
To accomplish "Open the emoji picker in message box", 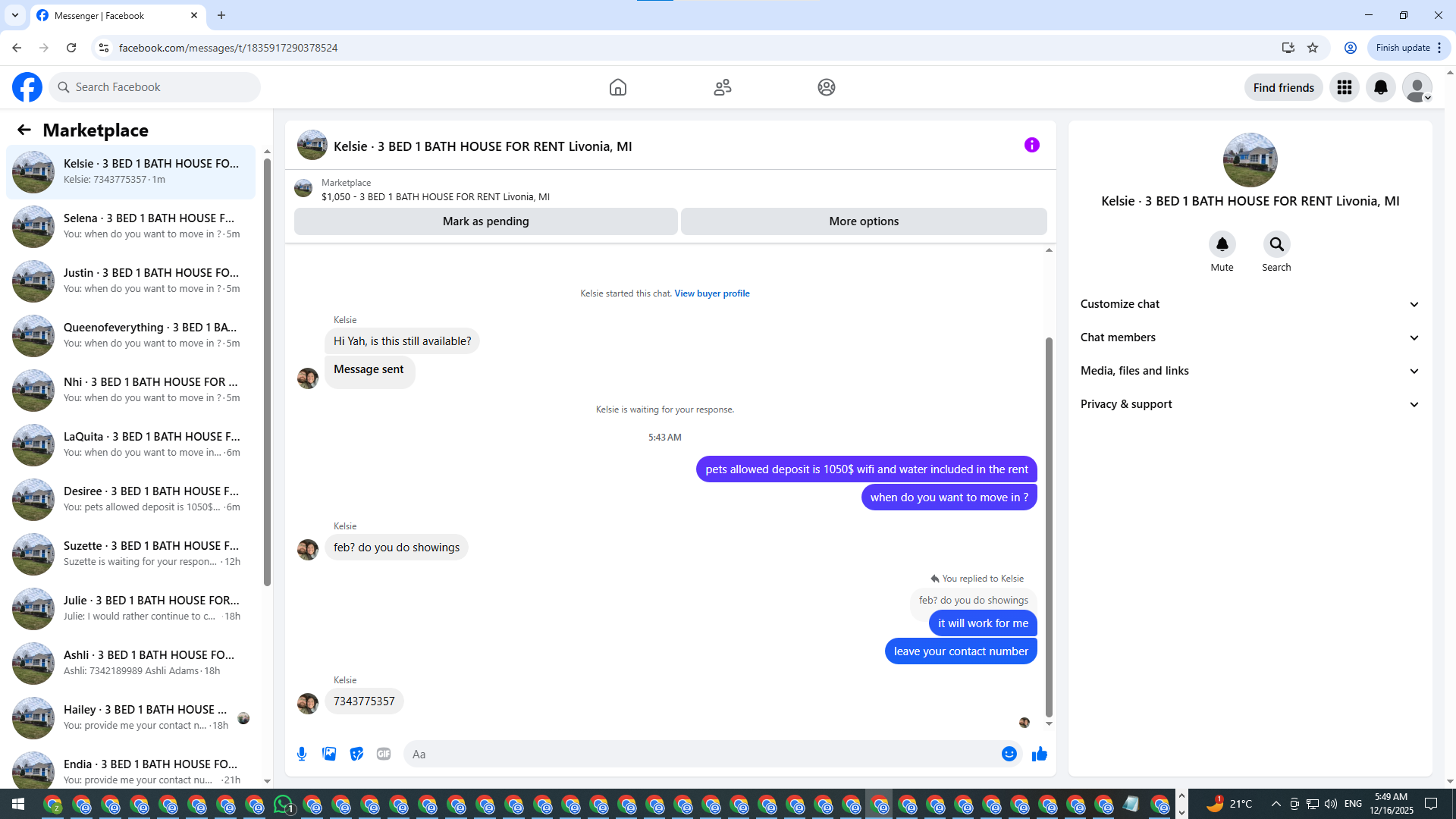I will click(x=1009, y=754).
